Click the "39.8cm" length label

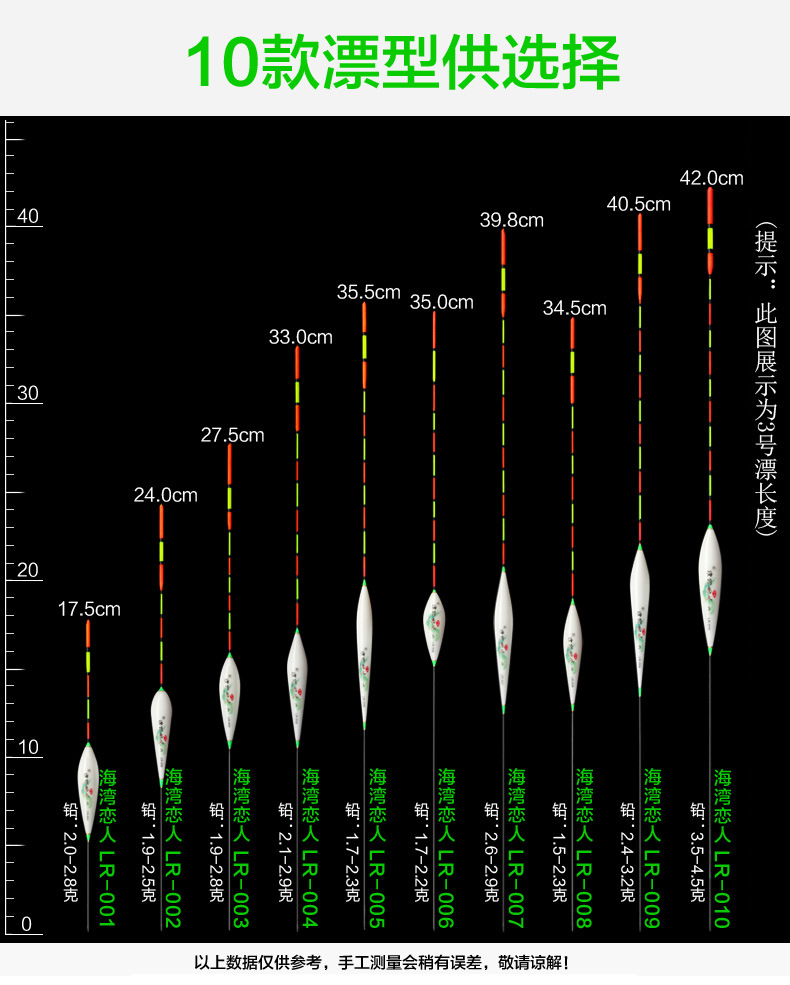512,220
